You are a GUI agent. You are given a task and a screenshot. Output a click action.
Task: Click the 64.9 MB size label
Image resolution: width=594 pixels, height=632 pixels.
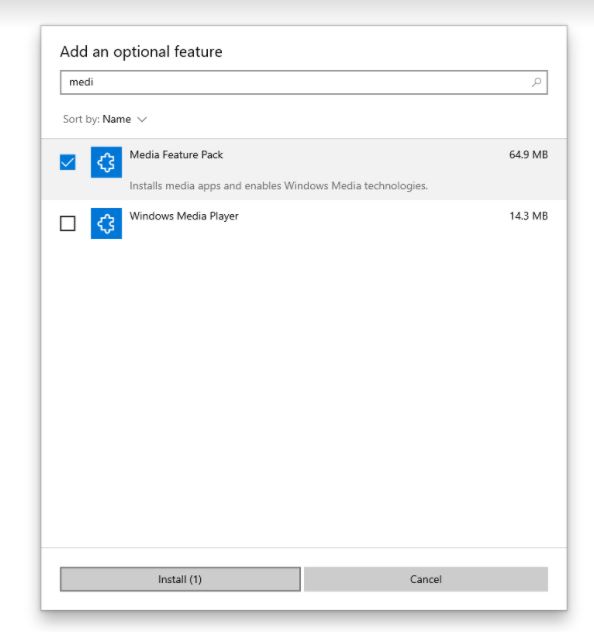click(x=528, y=155)
